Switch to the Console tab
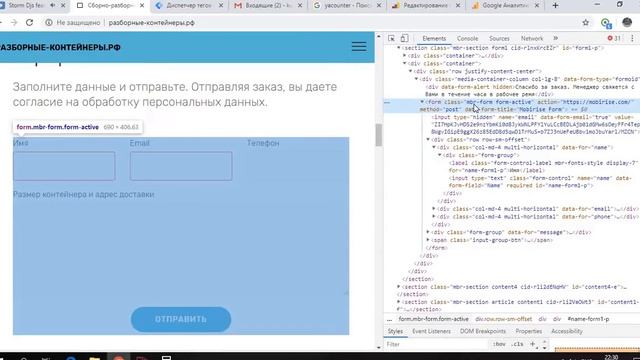 point(467,38)
